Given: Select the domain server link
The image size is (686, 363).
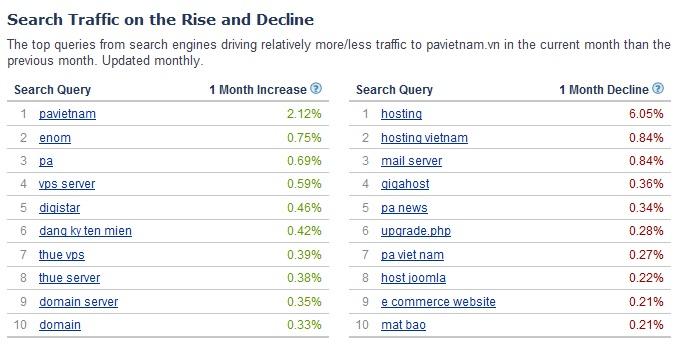Looking at the screenshot, I should [x=79, y=302].
